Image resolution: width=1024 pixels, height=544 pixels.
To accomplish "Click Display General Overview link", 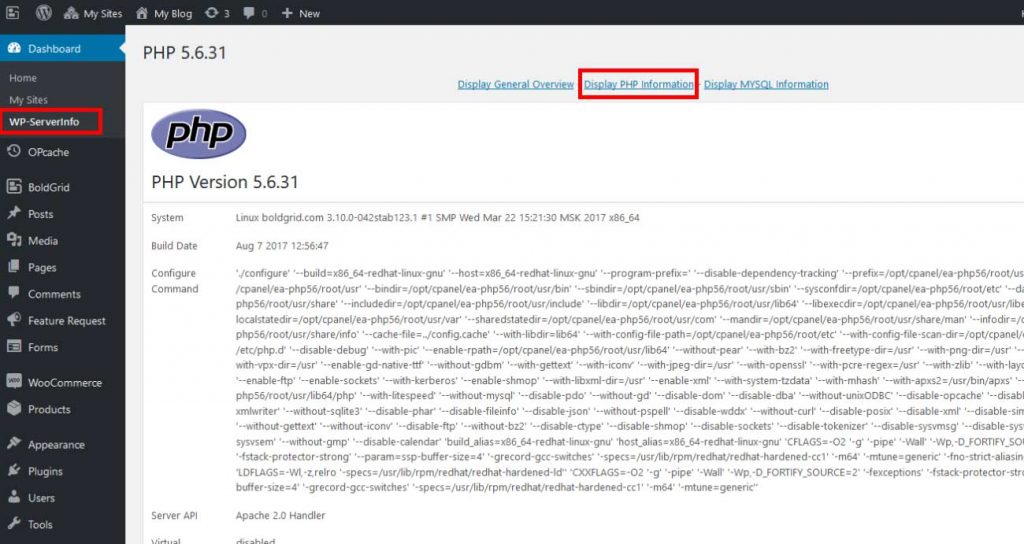I will pos(515,84).
